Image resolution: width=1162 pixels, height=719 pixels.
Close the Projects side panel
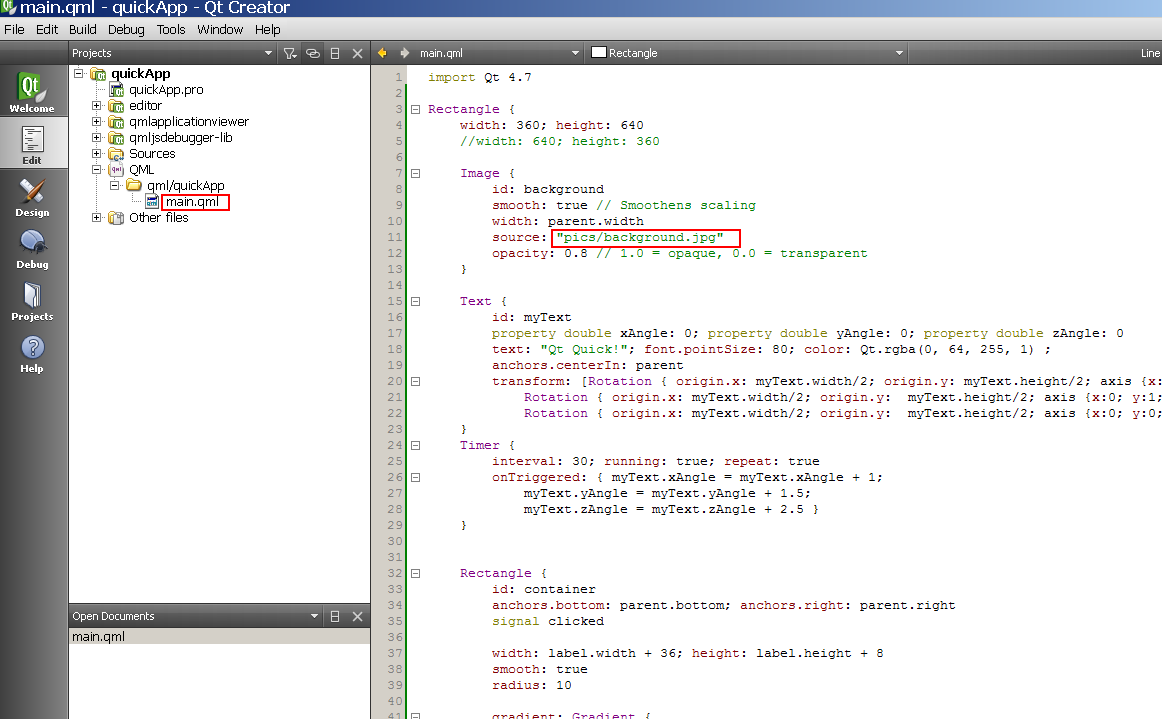click(x=357, y=53)
